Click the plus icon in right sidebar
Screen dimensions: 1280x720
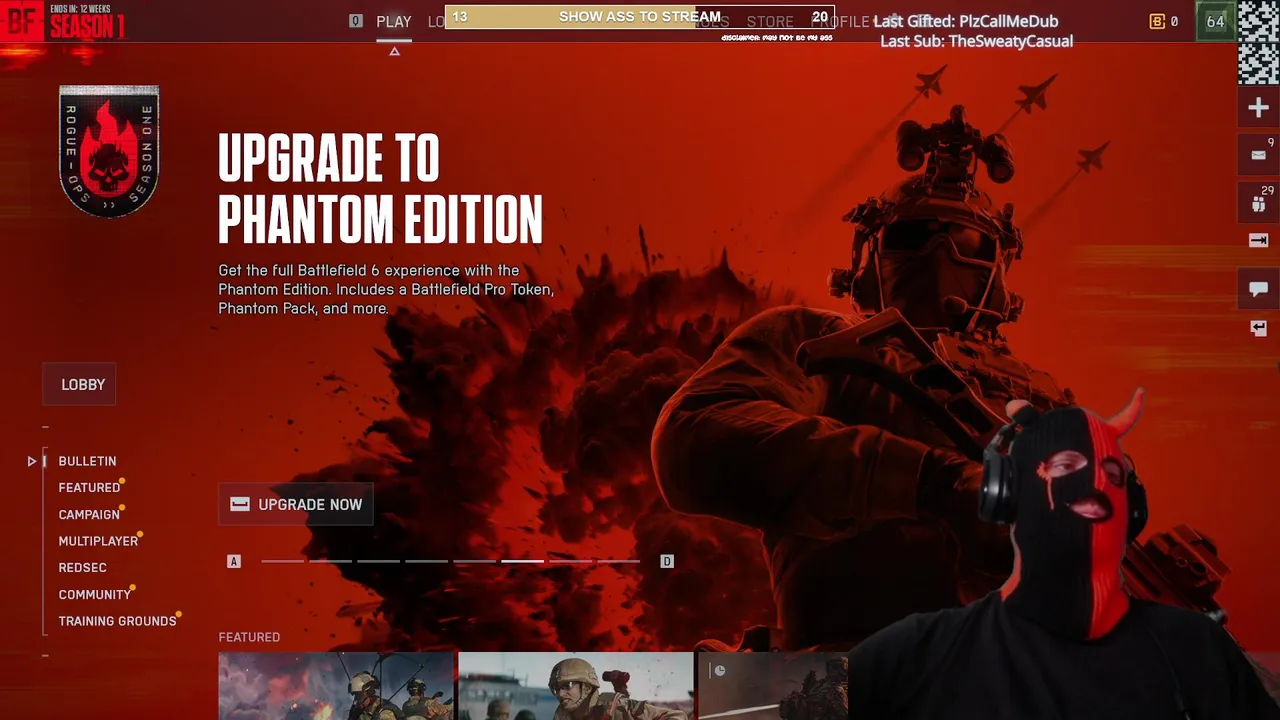point(1258,107)
